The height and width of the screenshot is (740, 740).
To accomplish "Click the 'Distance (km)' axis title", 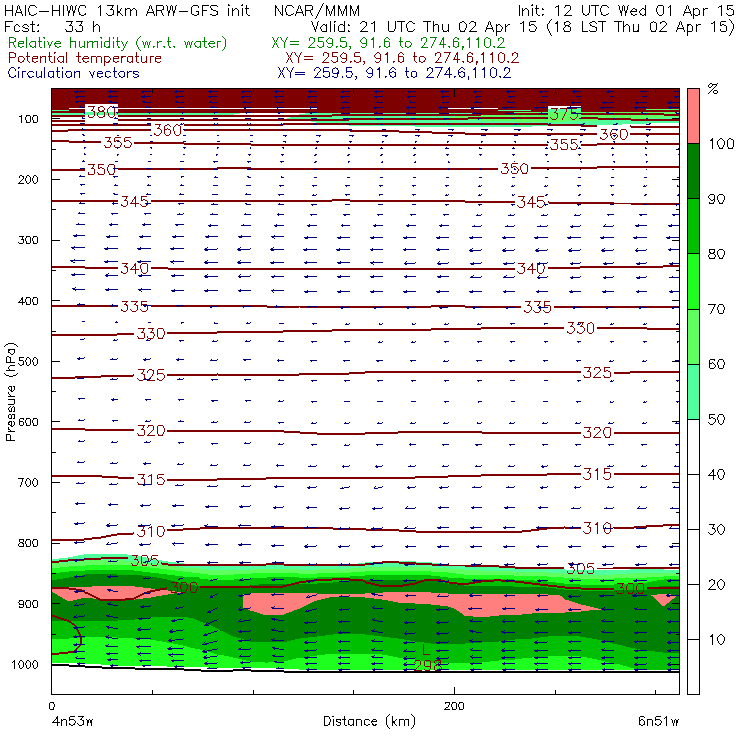I will 370,721.
